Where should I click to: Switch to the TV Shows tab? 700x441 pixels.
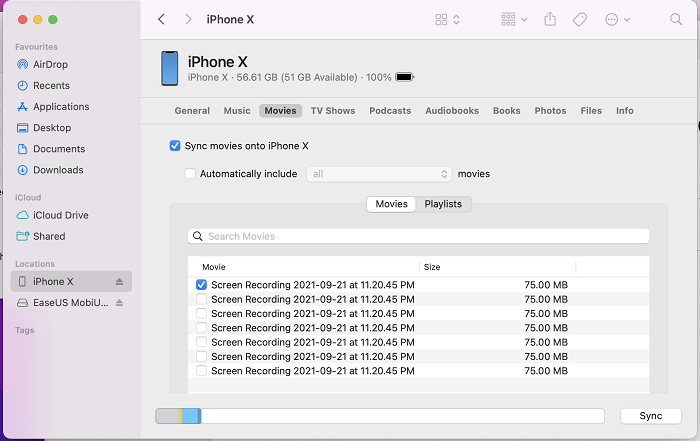332,111
